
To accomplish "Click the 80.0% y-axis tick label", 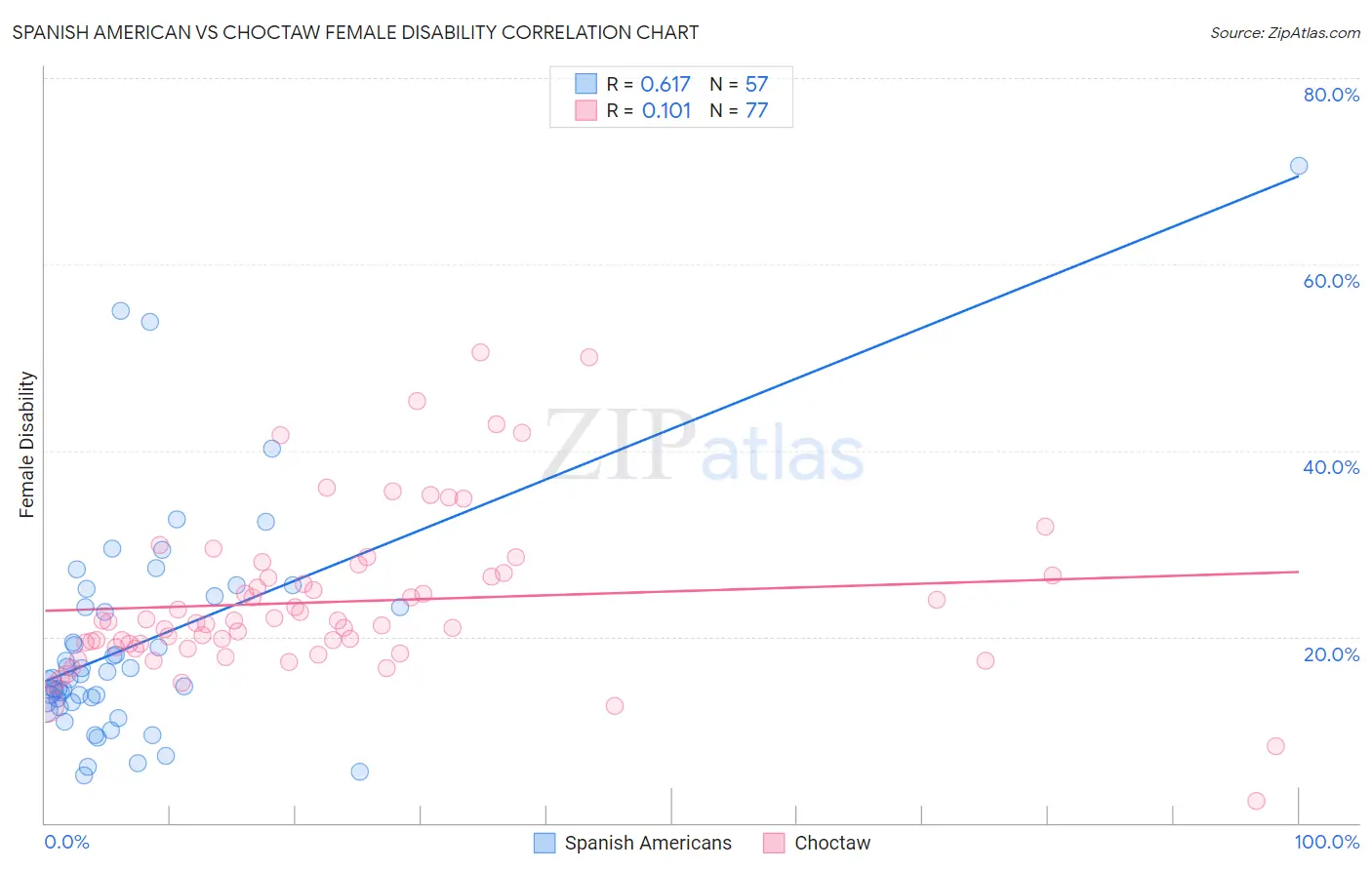I will click(1331, 95).
